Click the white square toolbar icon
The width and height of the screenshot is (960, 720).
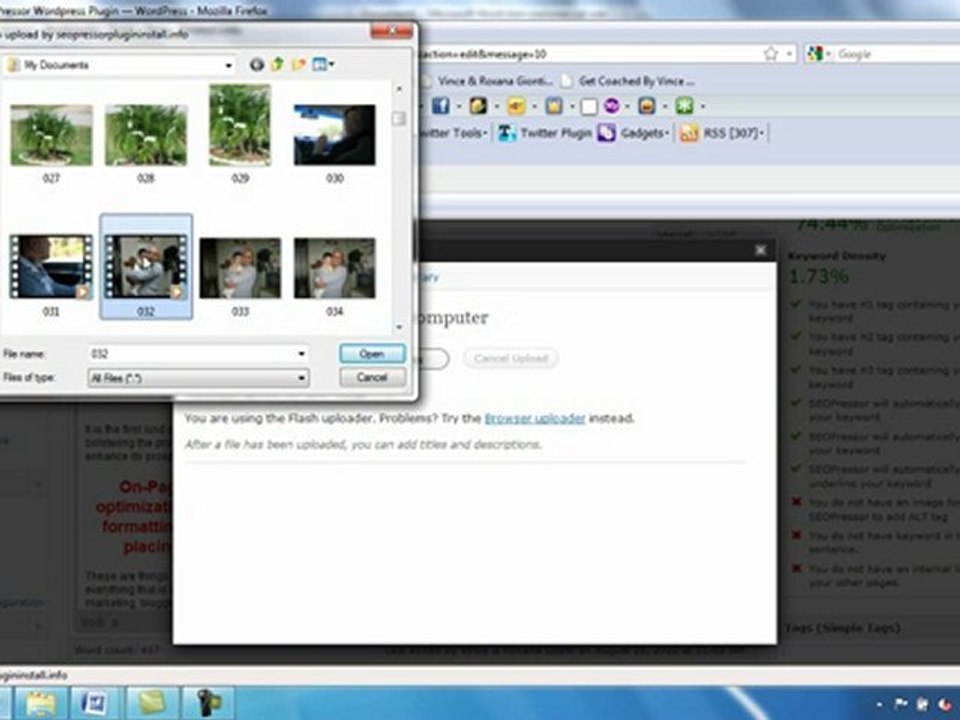[589, 107]
